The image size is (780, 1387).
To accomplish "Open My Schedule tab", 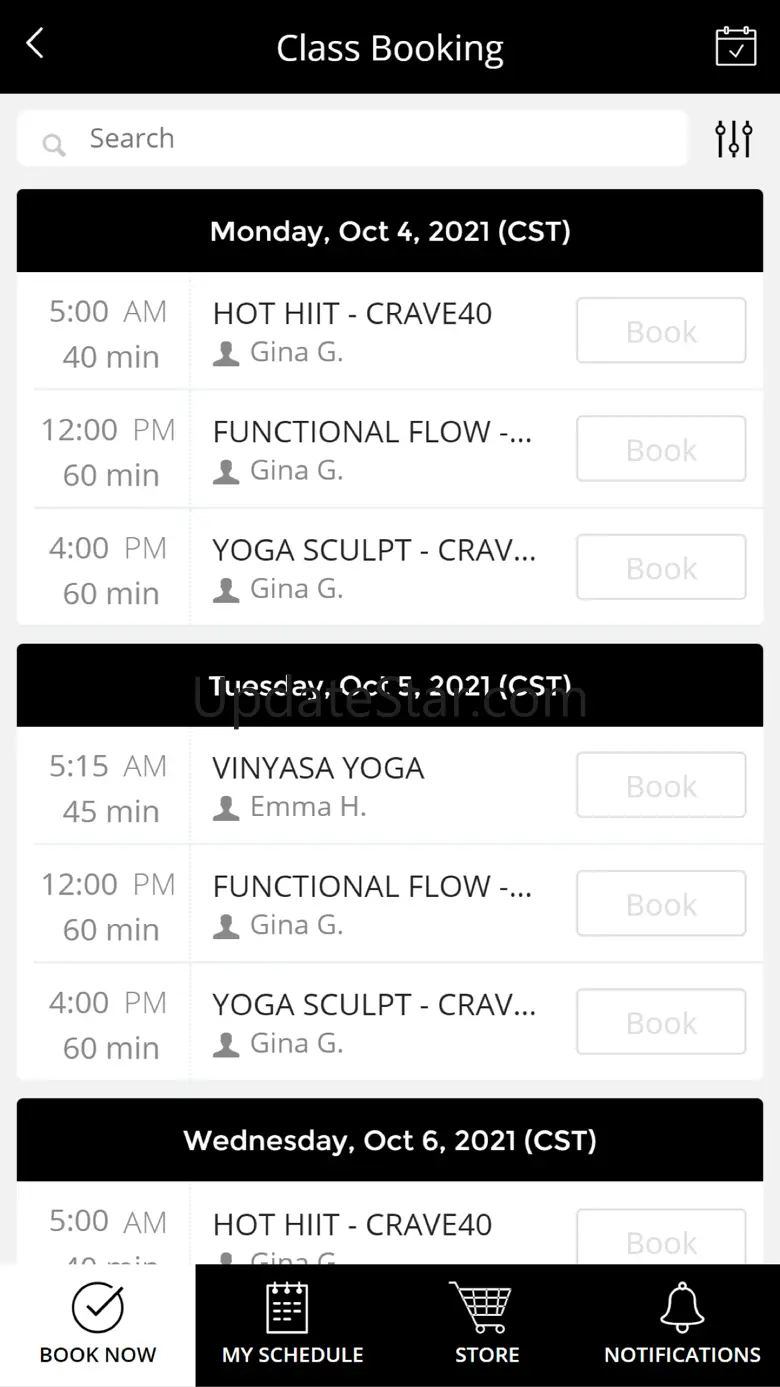I will click(293, 1325).
